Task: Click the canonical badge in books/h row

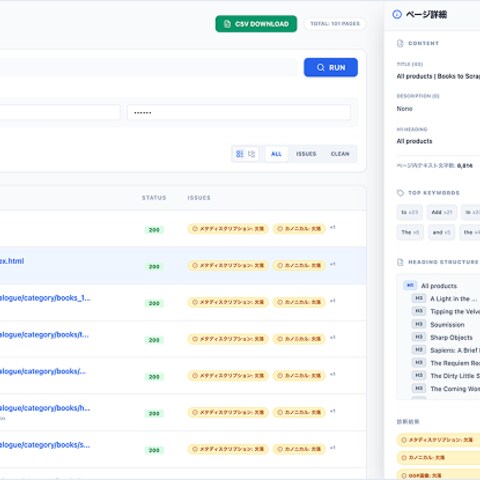Action: click(299, 412)
